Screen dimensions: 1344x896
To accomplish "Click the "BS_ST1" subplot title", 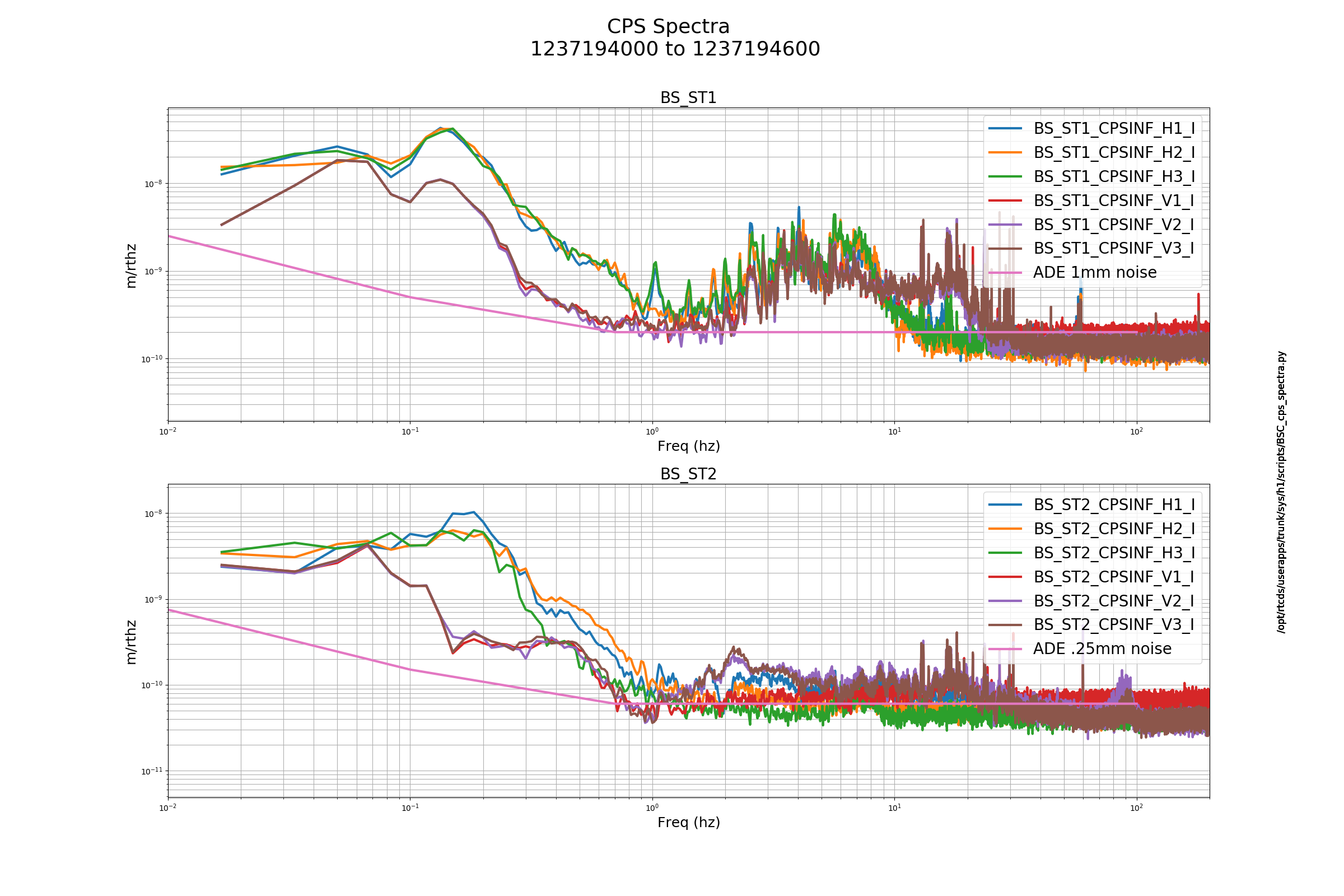I will 688,97.
